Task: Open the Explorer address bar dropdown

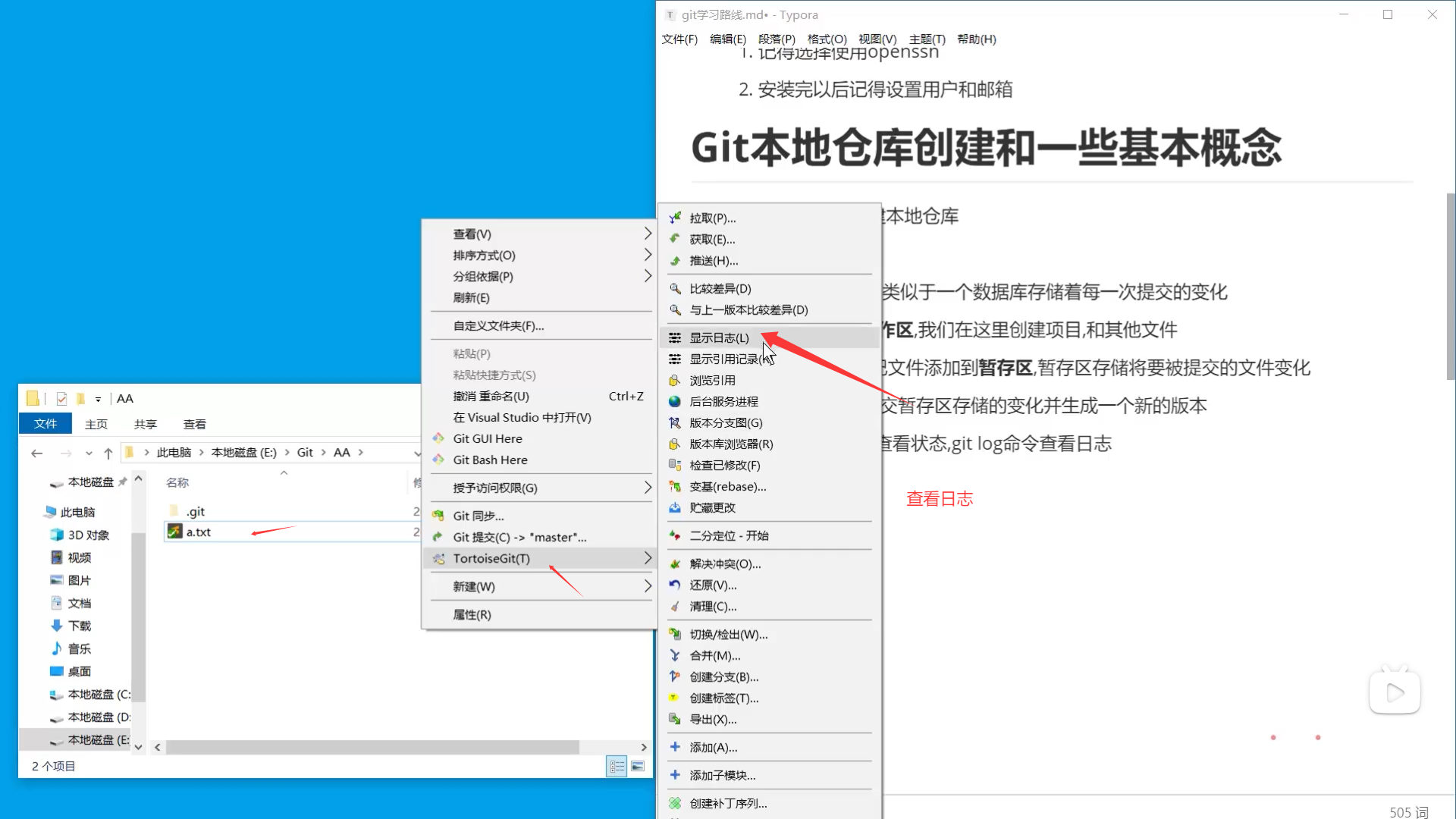Action: [x=418, y=452]
